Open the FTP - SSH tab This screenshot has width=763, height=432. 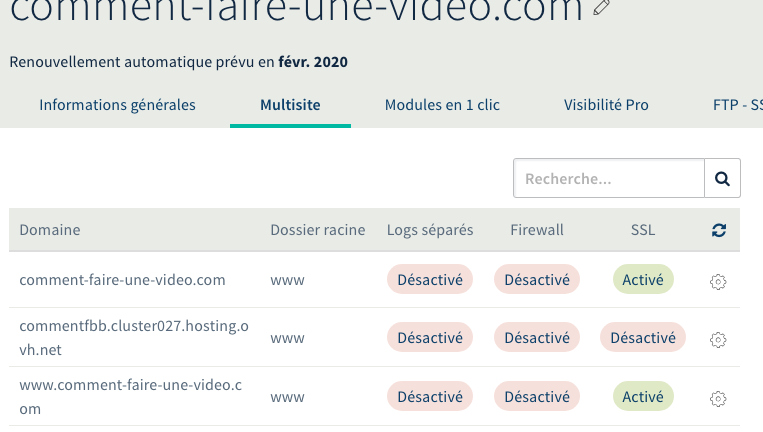(x=737, y=105)
